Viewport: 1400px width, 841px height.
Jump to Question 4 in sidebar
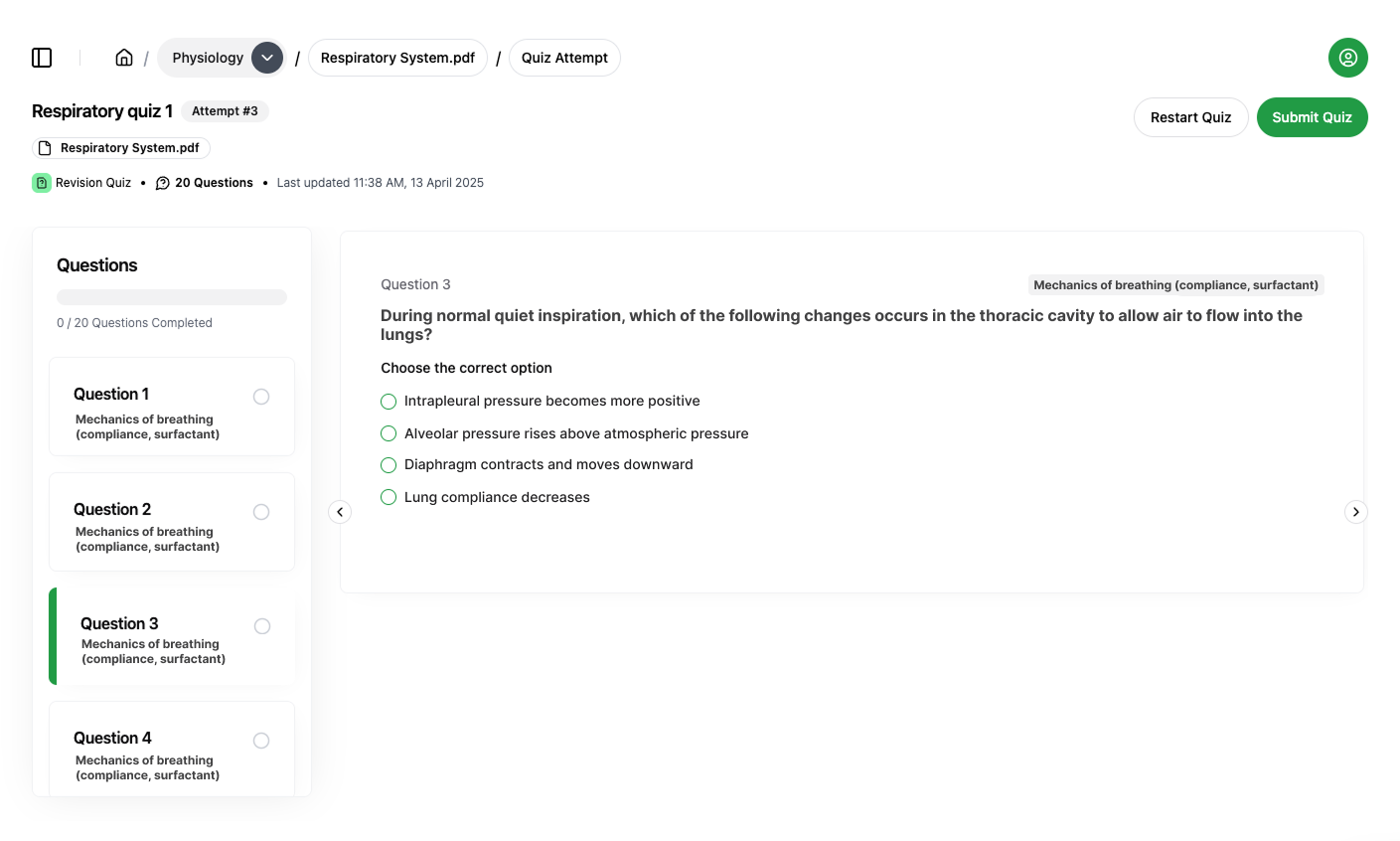tap(172, 751)
